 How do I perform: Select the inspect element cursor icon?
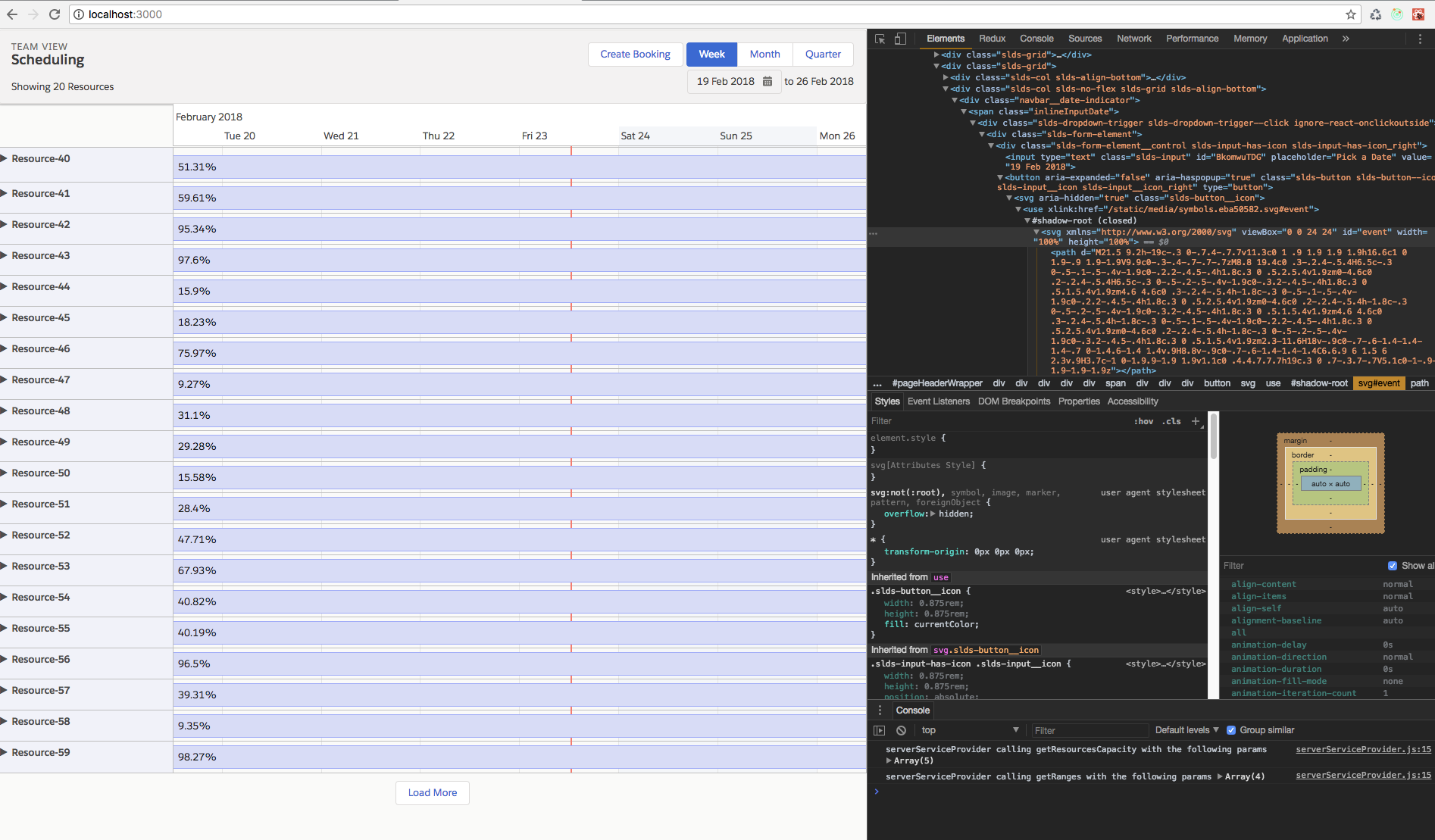[879, 38]
